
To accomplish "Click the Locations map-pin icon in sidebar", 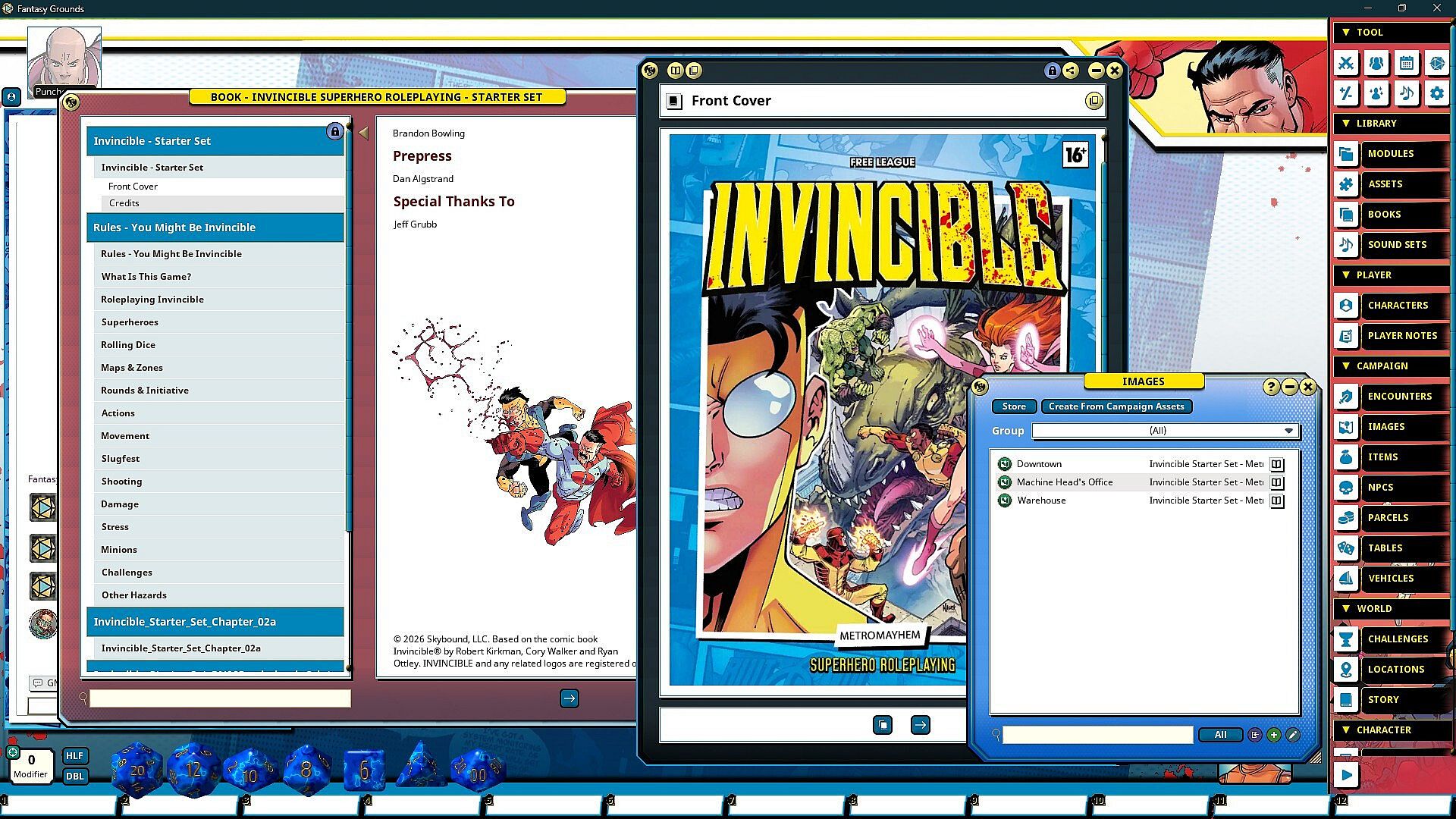I will point(1346,670).
